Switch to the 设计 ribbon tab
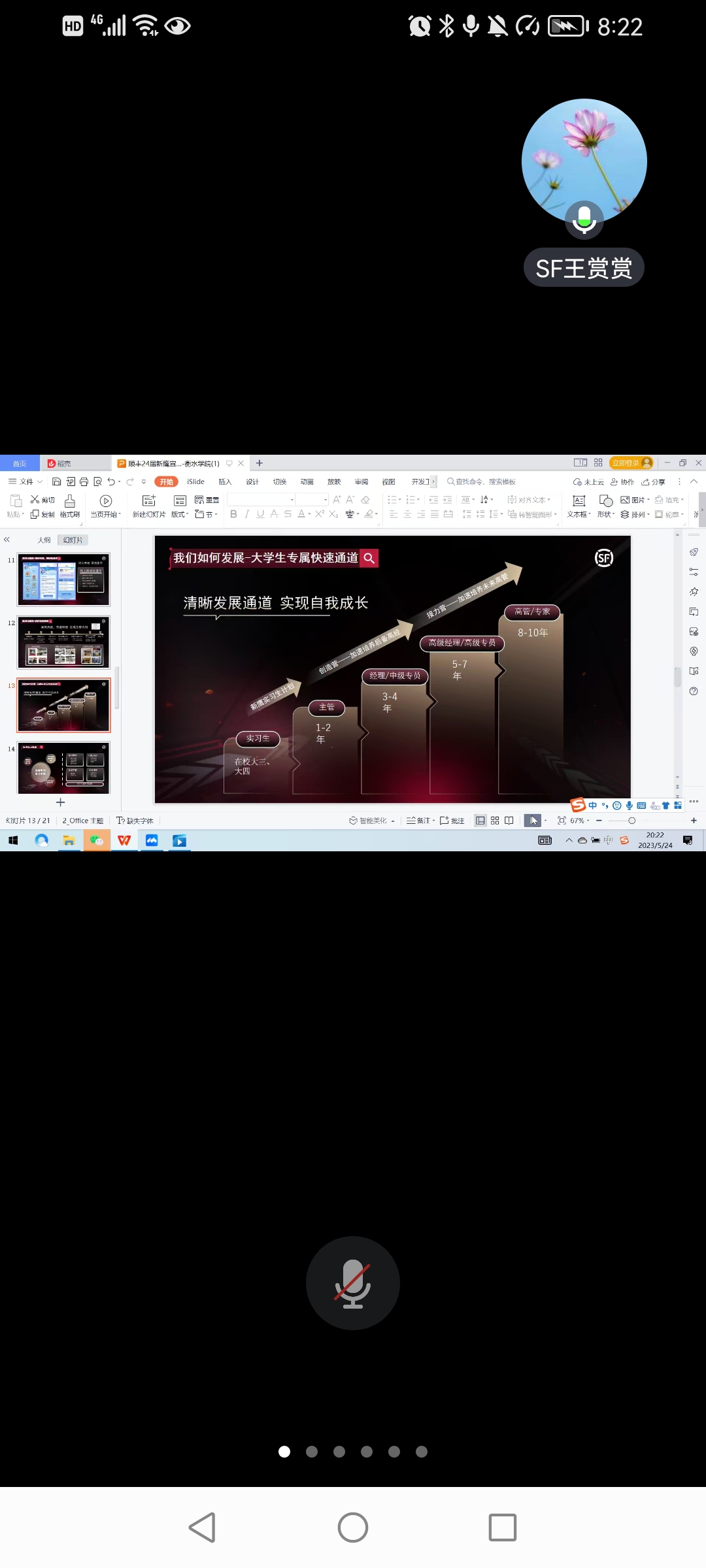The image size is (706, 1568). [x=252, y=482]
